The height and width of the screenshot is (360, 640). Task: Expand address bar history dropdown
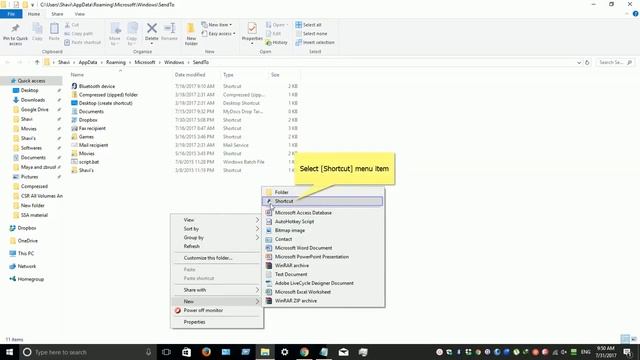pyautogui.click(x=579, y=62)
